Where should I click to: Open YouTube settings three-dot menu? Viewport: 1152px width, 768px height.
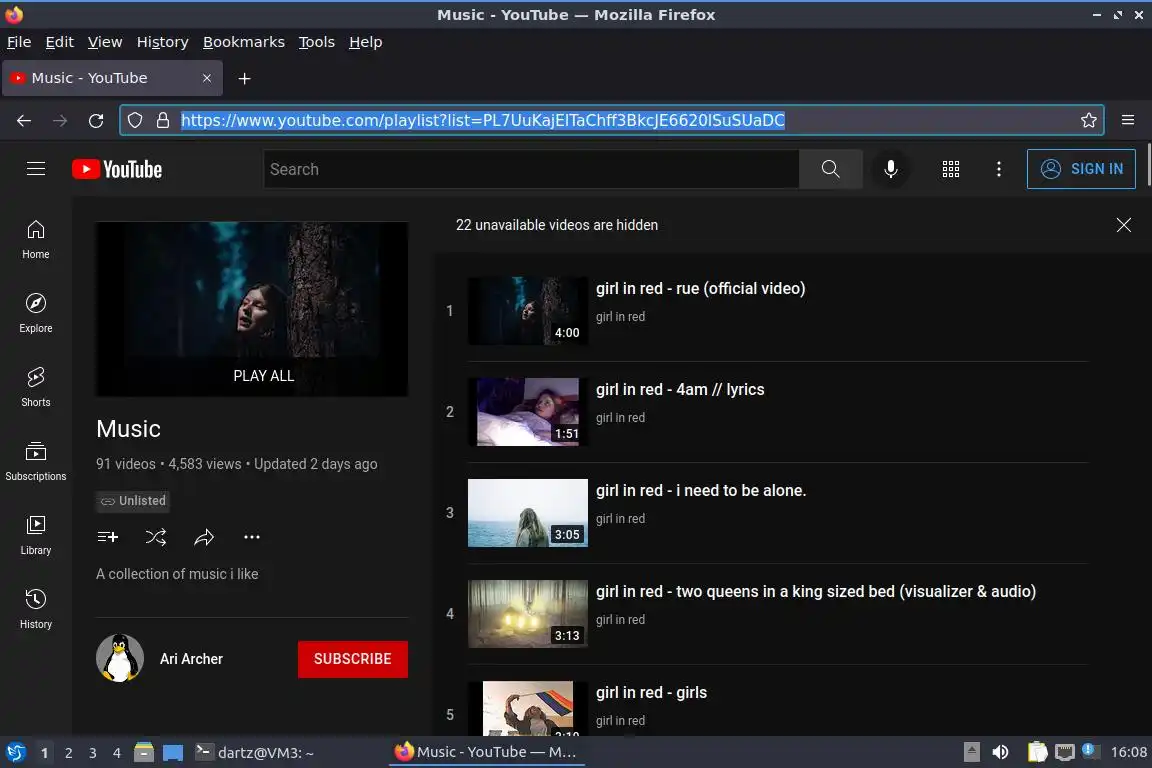coord(998,169)
